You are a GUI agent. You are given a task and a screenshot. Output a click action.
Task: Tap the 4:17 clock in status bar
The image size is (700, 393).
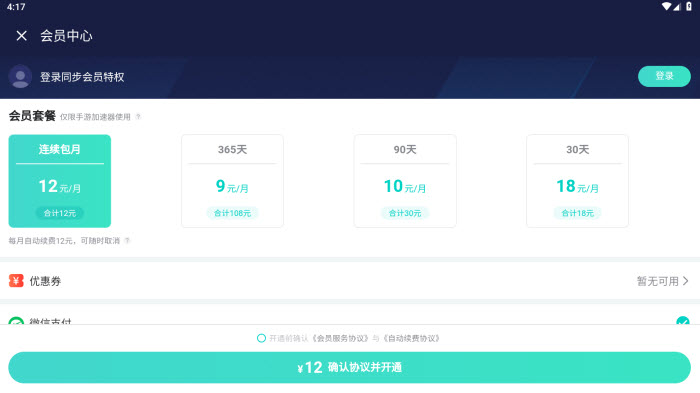click(x=16, y=7)
